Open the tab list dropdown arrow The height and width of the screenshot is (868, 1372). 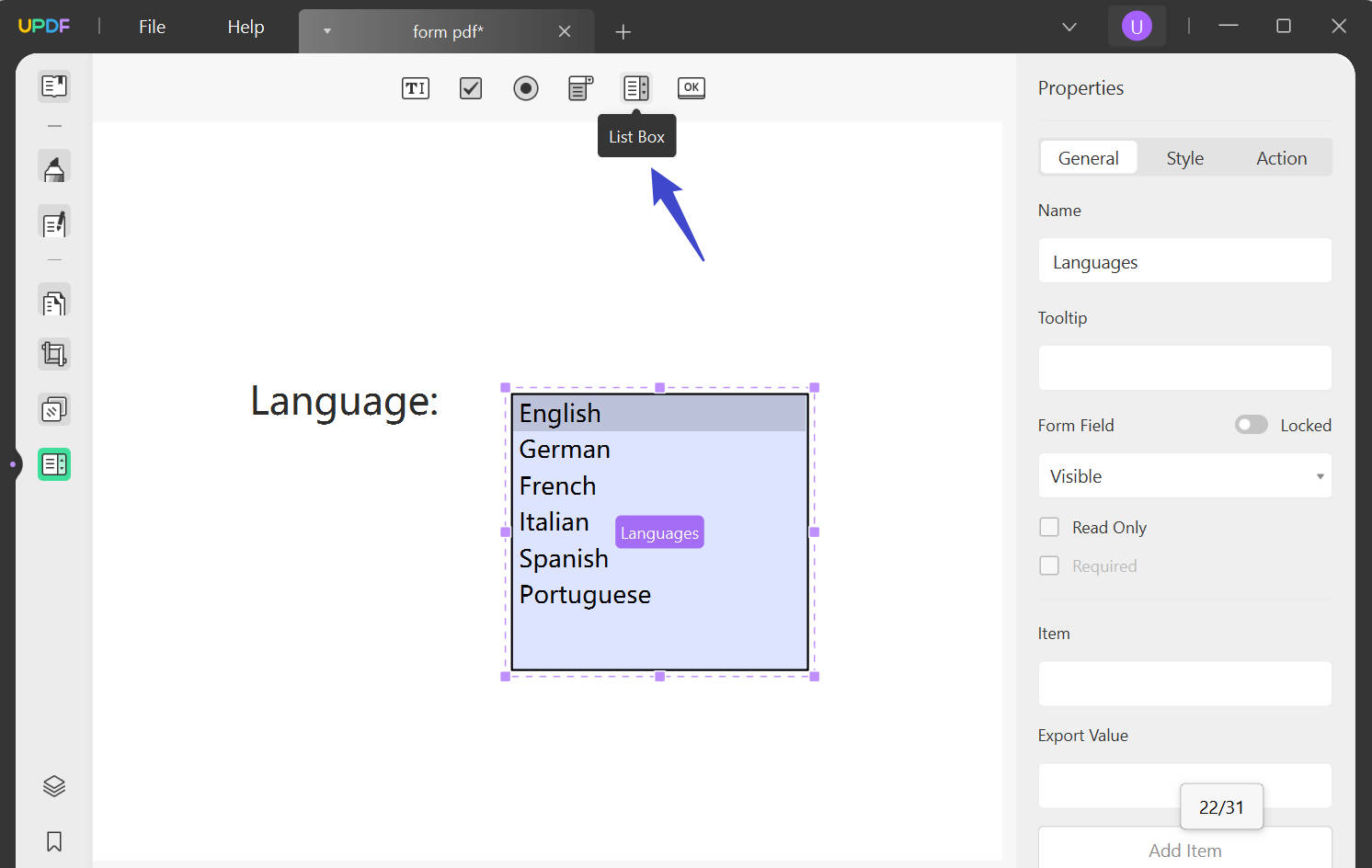point(1069,27)
